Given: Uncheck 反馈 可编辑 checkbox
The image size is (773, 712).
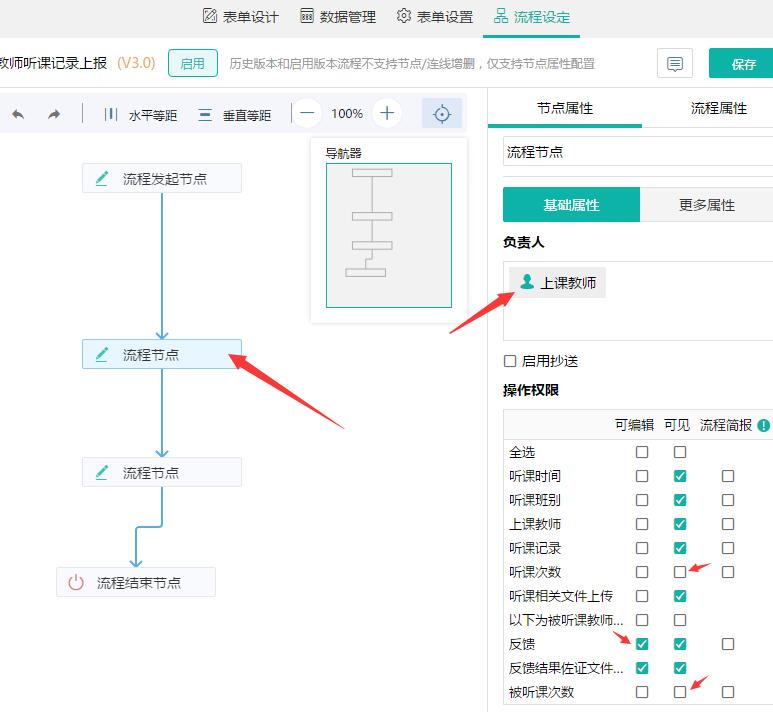Looking at the screenshot, I should point(642,644).
